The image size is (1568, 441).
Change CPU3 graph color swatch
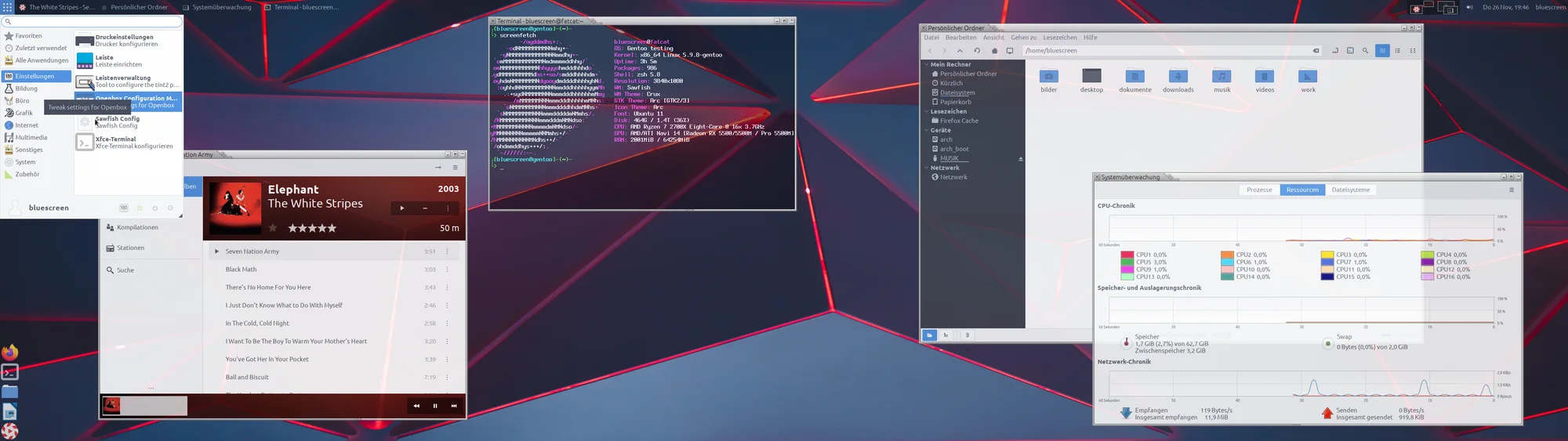[x=1327, y=255]
